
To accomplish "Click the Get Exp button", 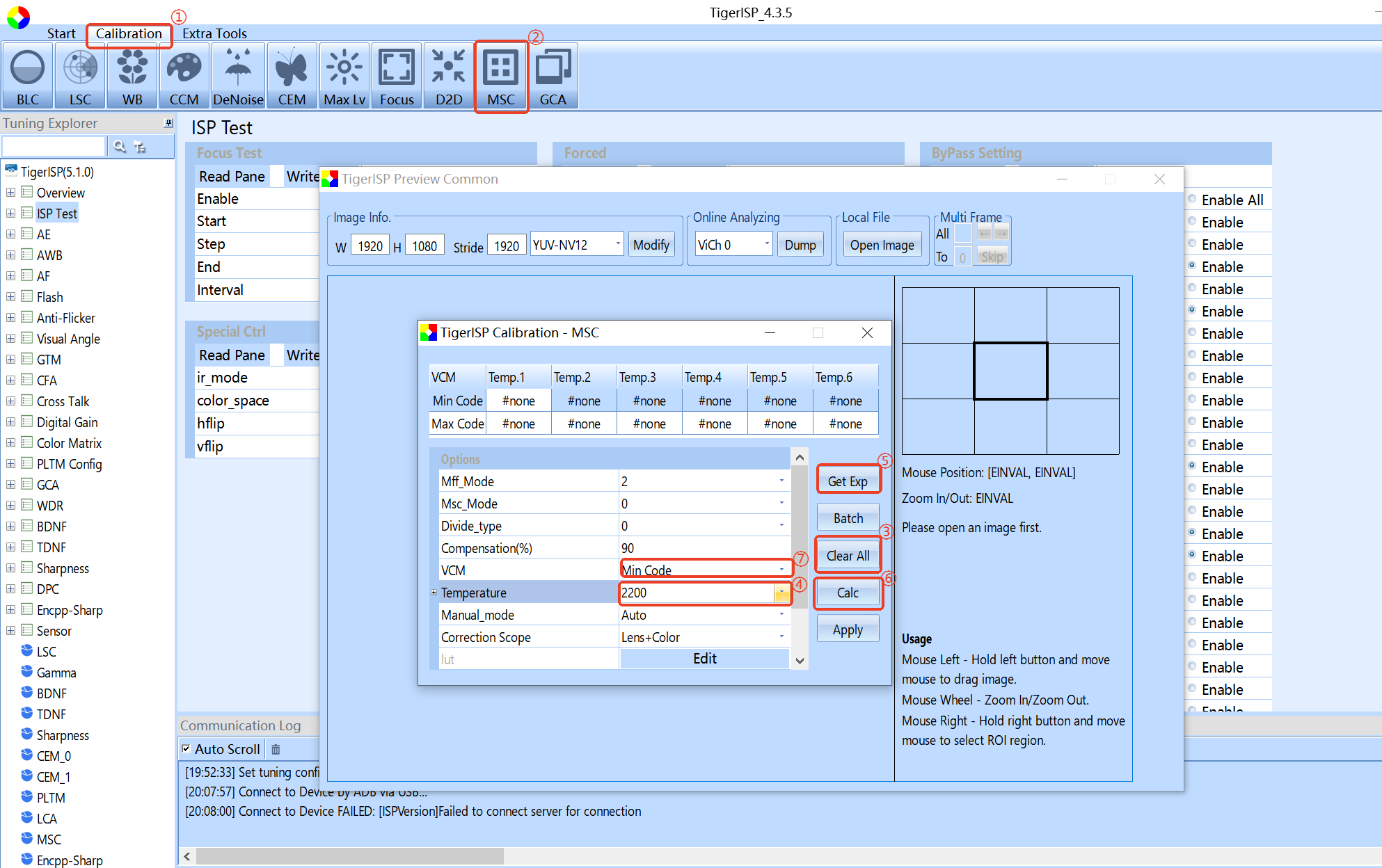I will (848, 481).
